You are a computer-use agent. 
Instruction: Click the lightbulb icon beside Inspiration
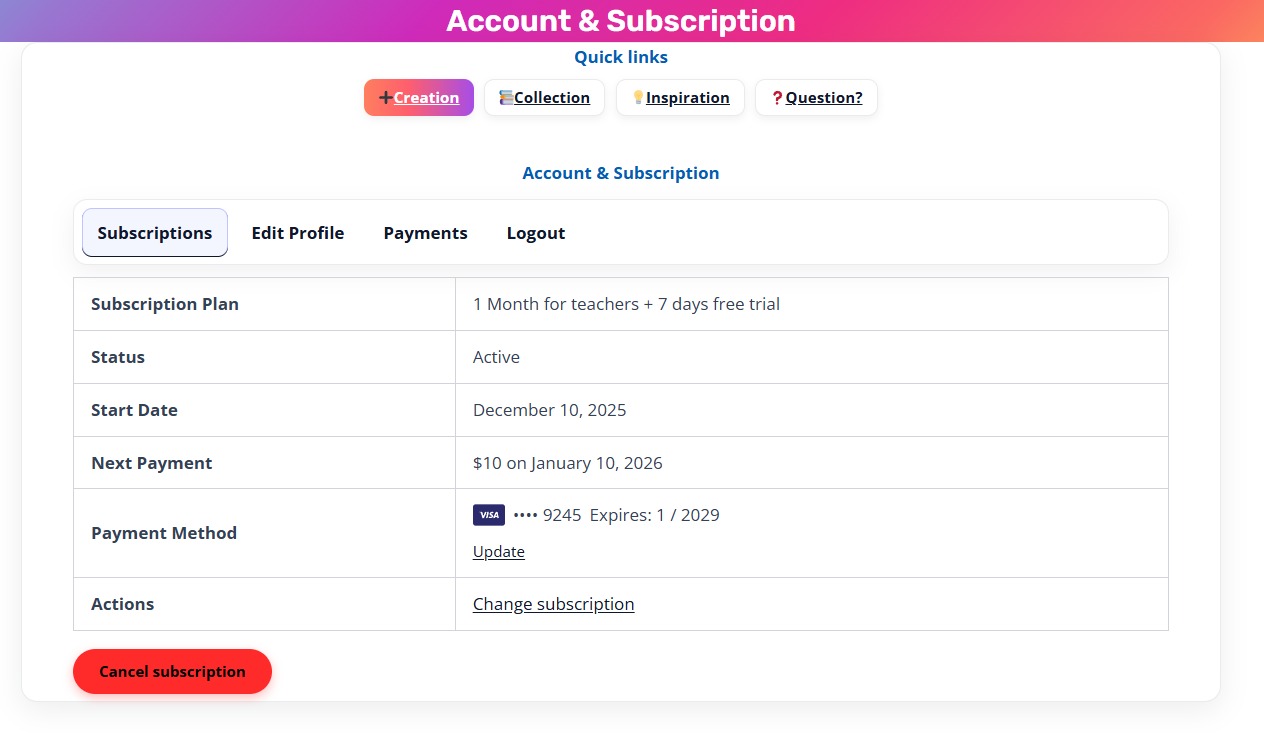[x=638, y=98]
